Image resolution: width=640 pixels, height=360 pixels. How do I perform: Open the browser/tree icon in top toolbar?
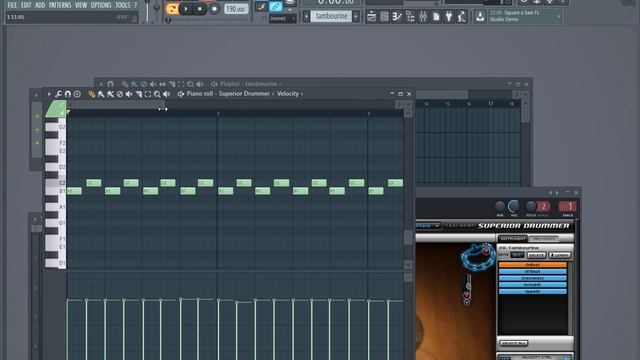(x=410, y=16)
